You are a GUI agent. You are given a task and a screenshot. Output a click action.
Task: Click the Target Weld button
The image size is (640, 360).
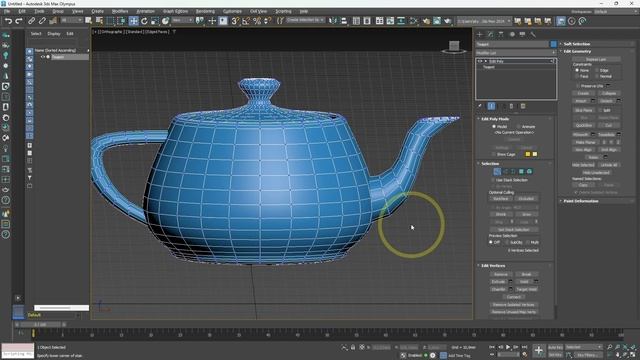pos(526,289)
